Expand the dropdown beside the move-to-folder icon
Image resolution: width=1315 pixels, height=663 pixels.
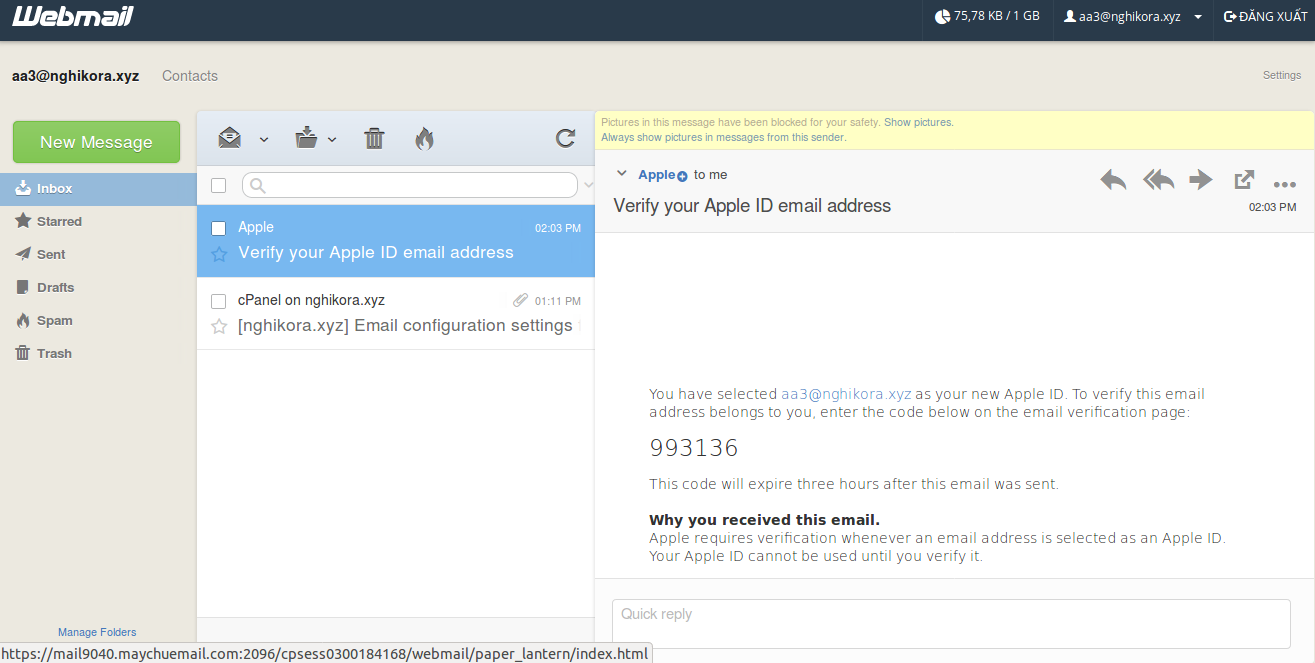tap(332, 139)
